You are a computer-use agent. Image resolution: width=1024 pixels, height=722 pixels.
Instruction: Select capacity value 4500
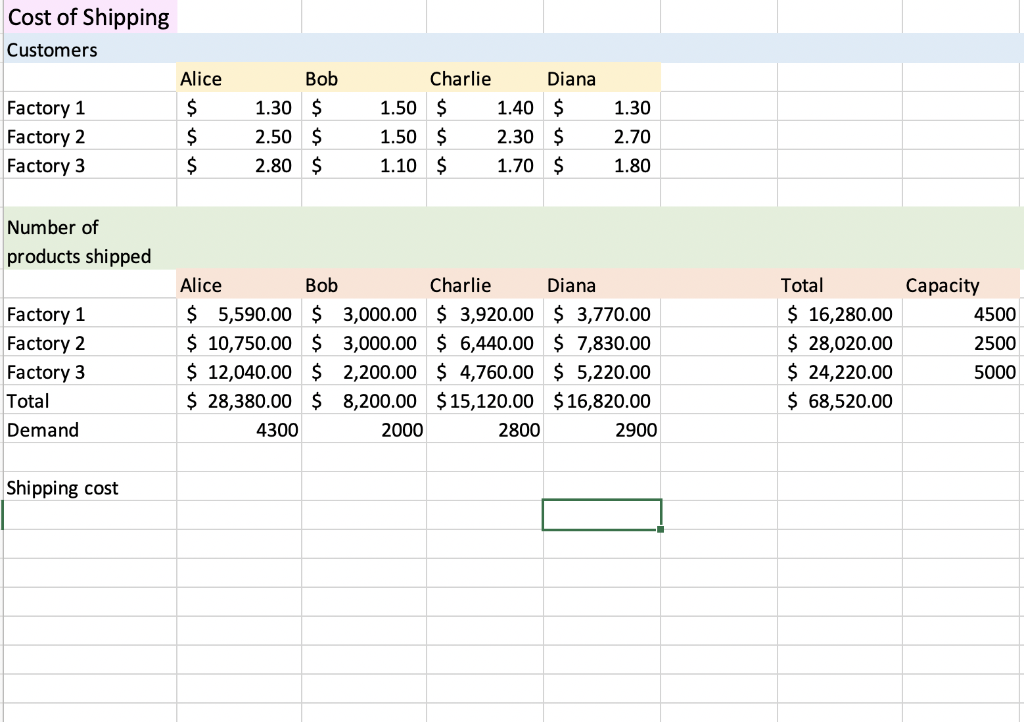tap(961, 313)
